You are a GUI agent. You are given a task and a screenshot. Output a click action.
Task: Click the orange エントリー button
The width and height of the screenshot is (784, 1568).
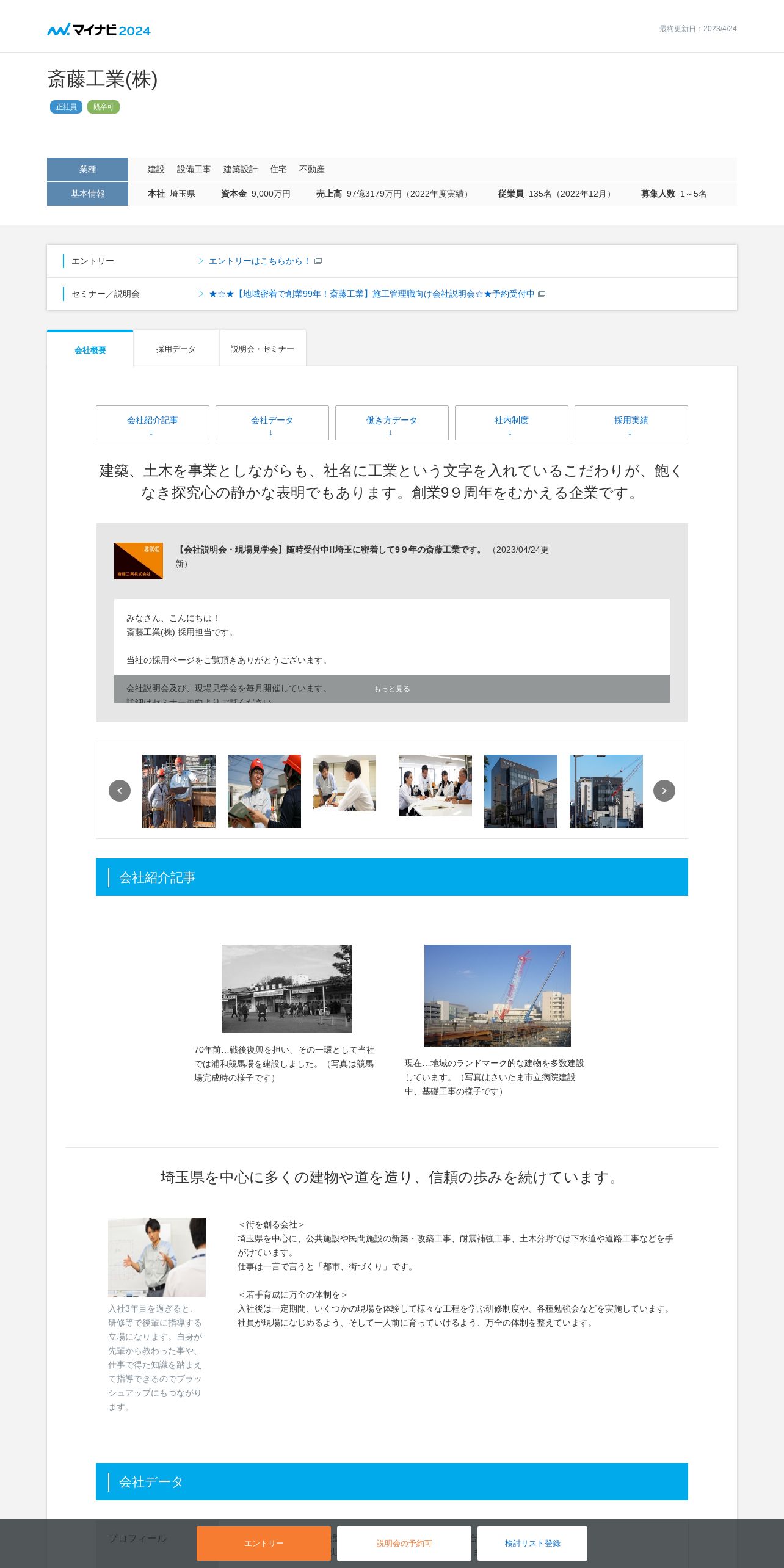pyautogui.click(x=264, y=1544)
